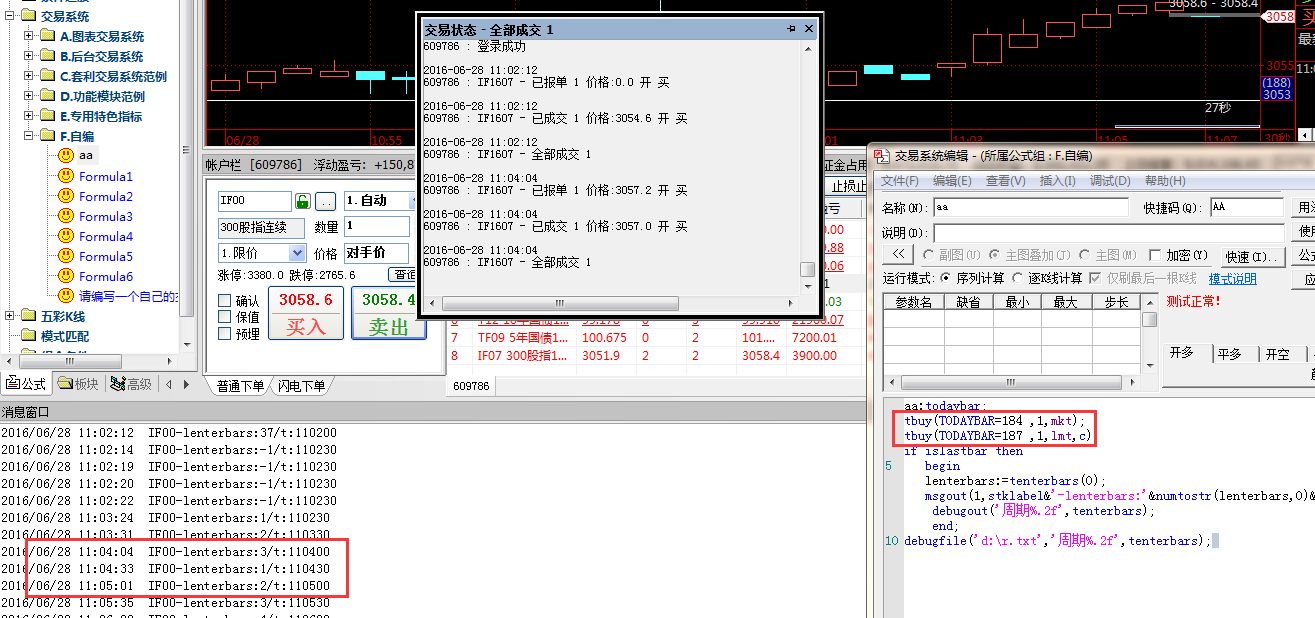Open the 调试(D) menu
This screenshot has height=618, width=1315.
click(1108, 181)
